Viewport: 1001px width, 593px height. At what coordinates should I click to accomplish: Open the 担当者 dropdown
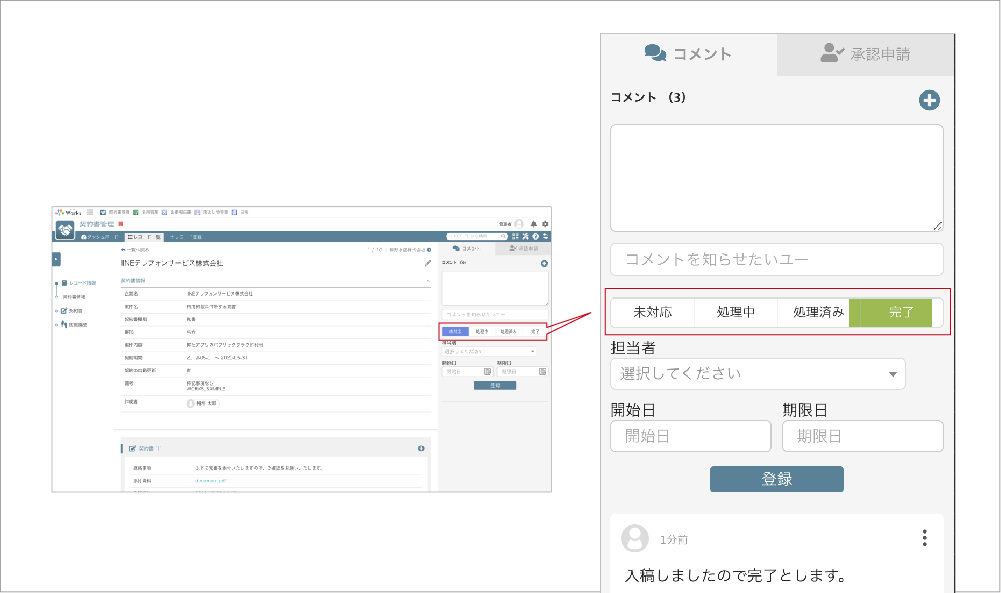click(757, 374)
